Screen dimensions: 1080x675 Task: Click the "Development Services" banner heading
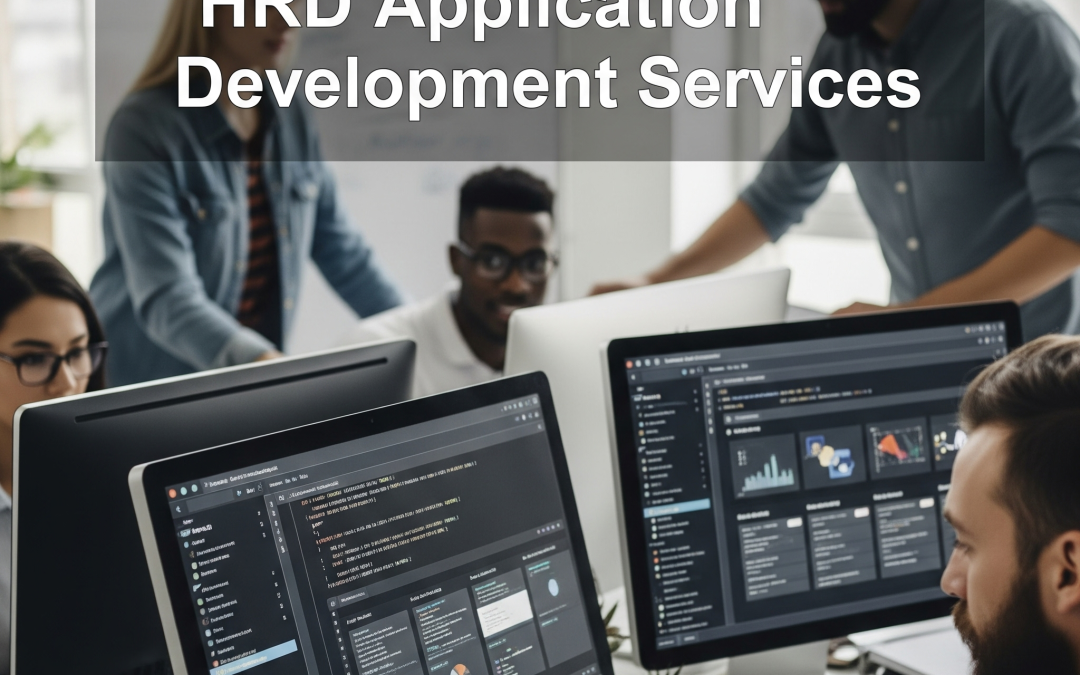[x=548, y=85]
